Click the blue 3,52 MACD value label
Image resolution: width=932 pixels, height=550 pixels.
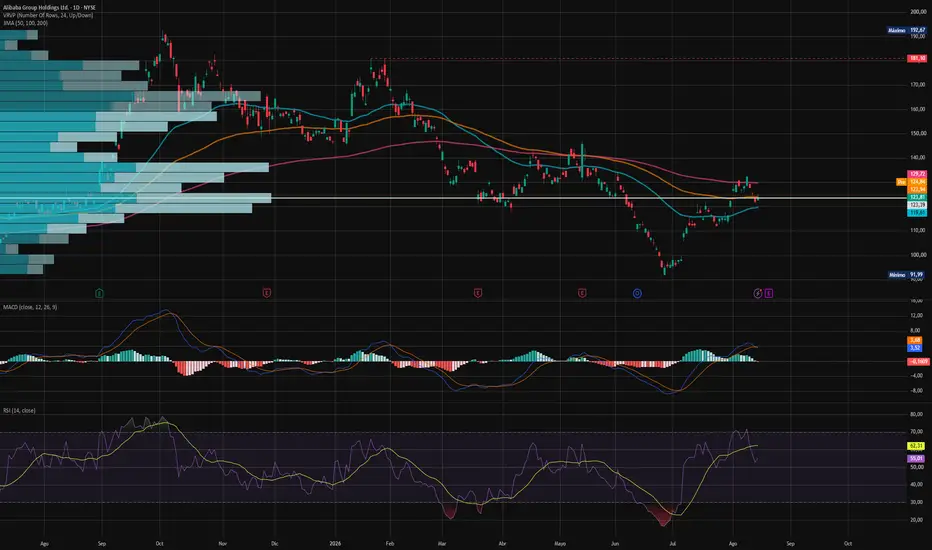point(915,348)
